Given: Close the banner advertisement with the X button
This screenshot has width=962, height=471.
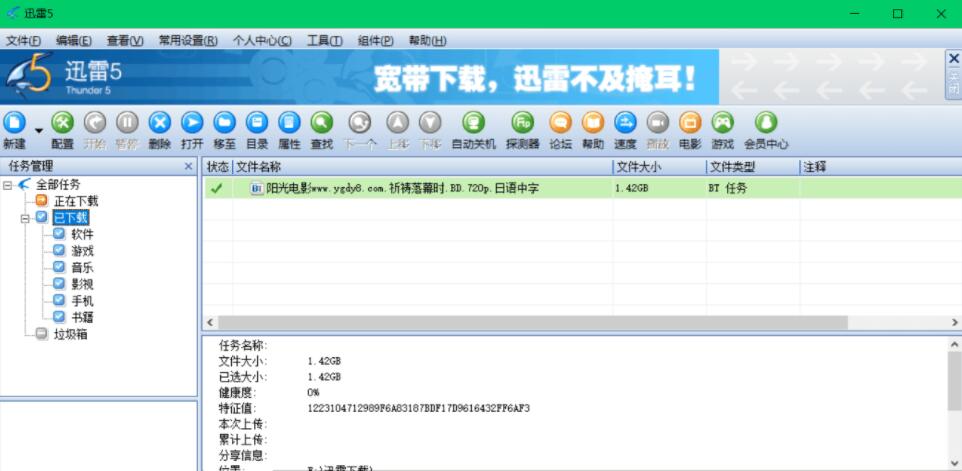Looking at the screenshot, I should (x=953, y=59).
